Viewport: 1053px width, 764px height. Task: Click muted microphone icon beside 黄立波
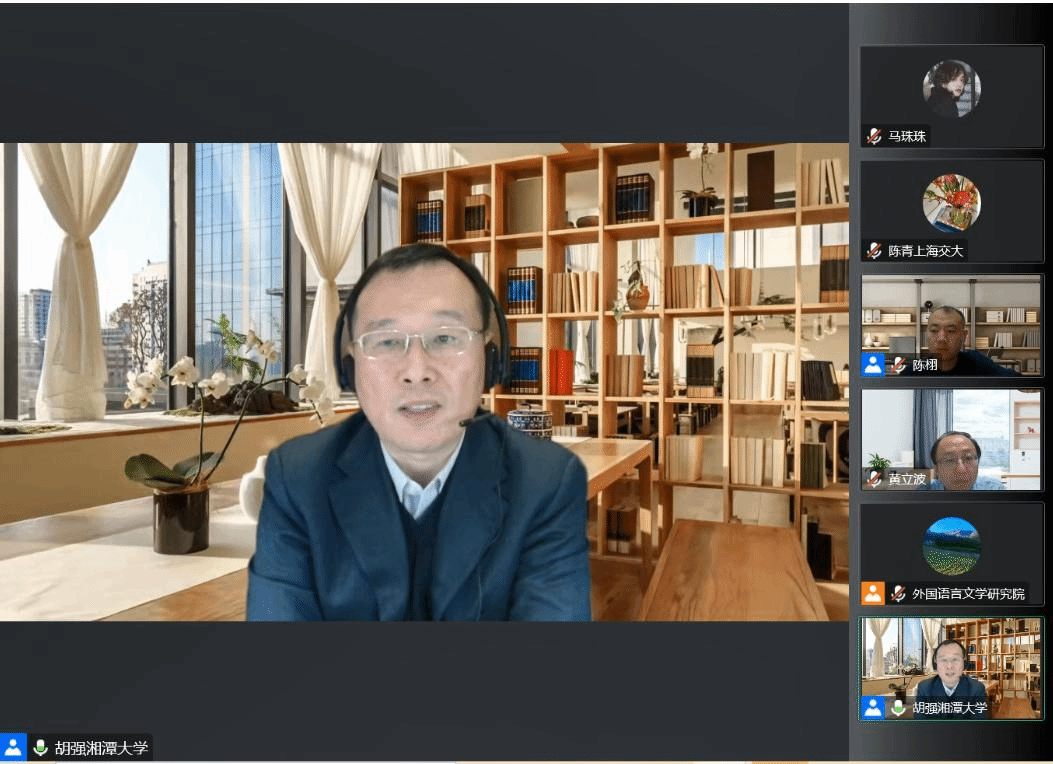click(875, 479)
